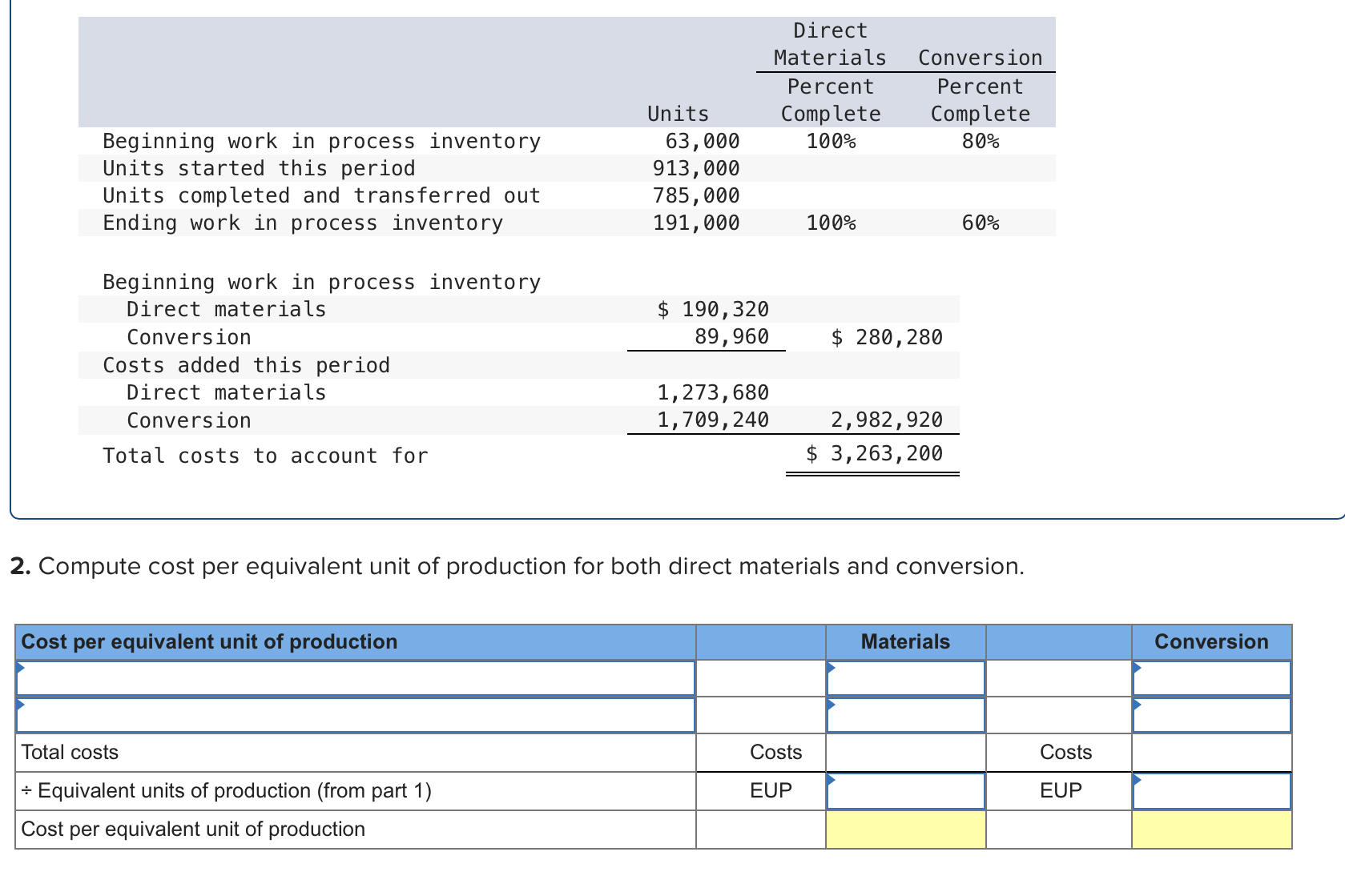1345x896 pixels.
Task: Click the Materials column header
Action: [904, 641]
